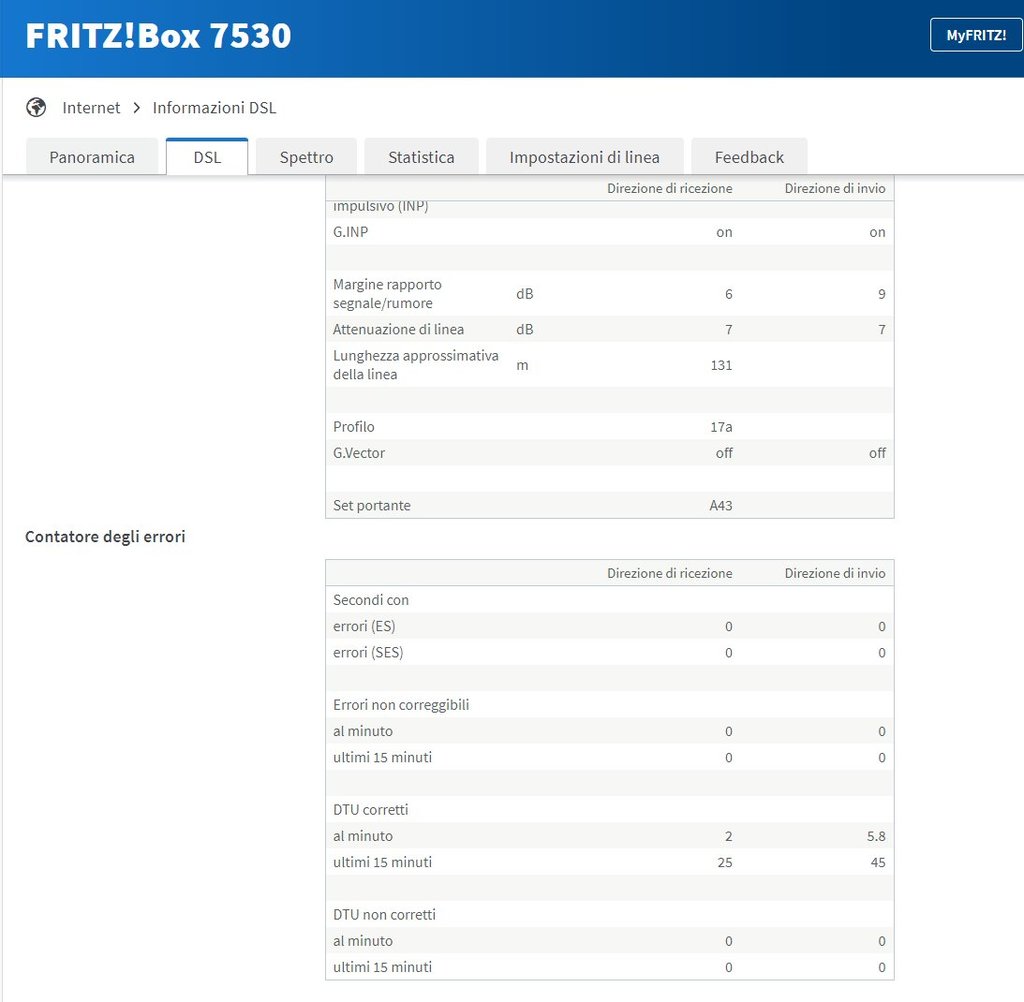This screenshot has height=1002, width=1024.
Task: Click the MyFRITZ! button
Action: point(976,35)
